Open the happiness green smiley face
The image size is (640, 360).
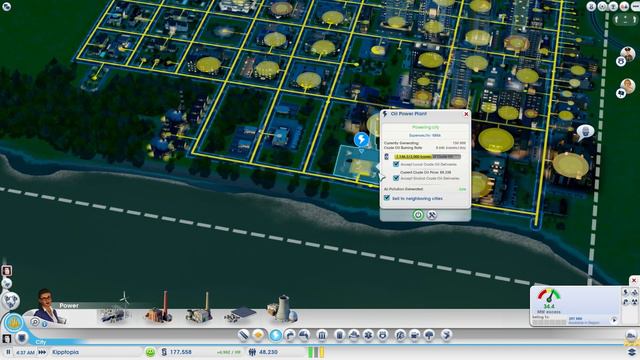[150, 352]
